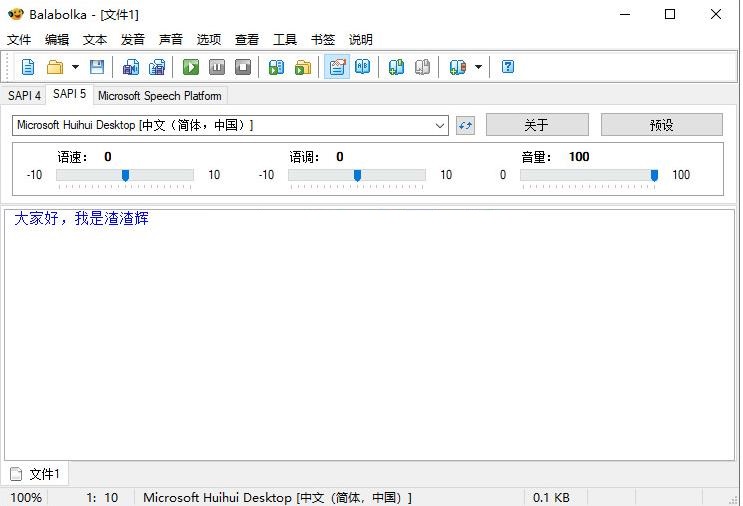
Task: Click the Save Audio File icon
Action: (x=131, y=67)
